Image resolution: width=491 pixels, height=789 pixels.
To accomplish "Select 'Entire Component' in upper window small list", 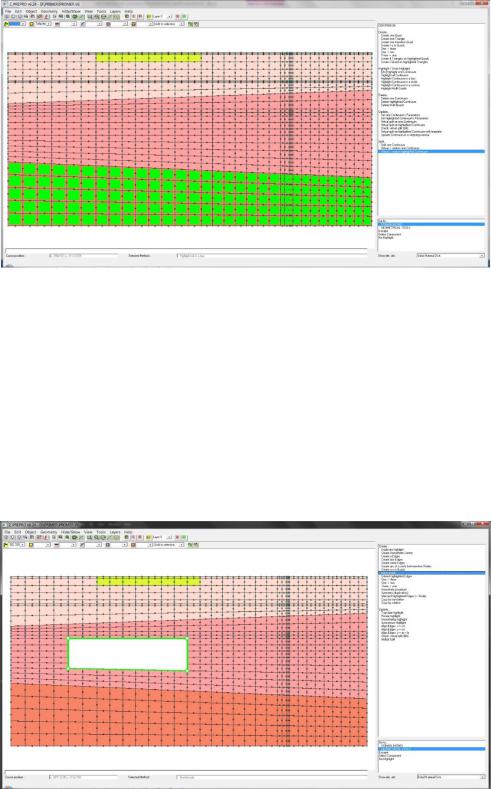I will [390, 234].
